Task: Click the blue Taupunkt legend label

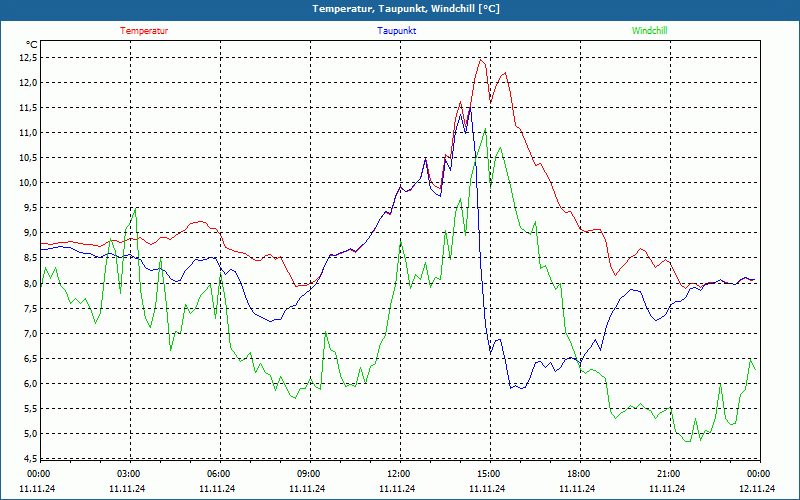Action: [397, 31]
